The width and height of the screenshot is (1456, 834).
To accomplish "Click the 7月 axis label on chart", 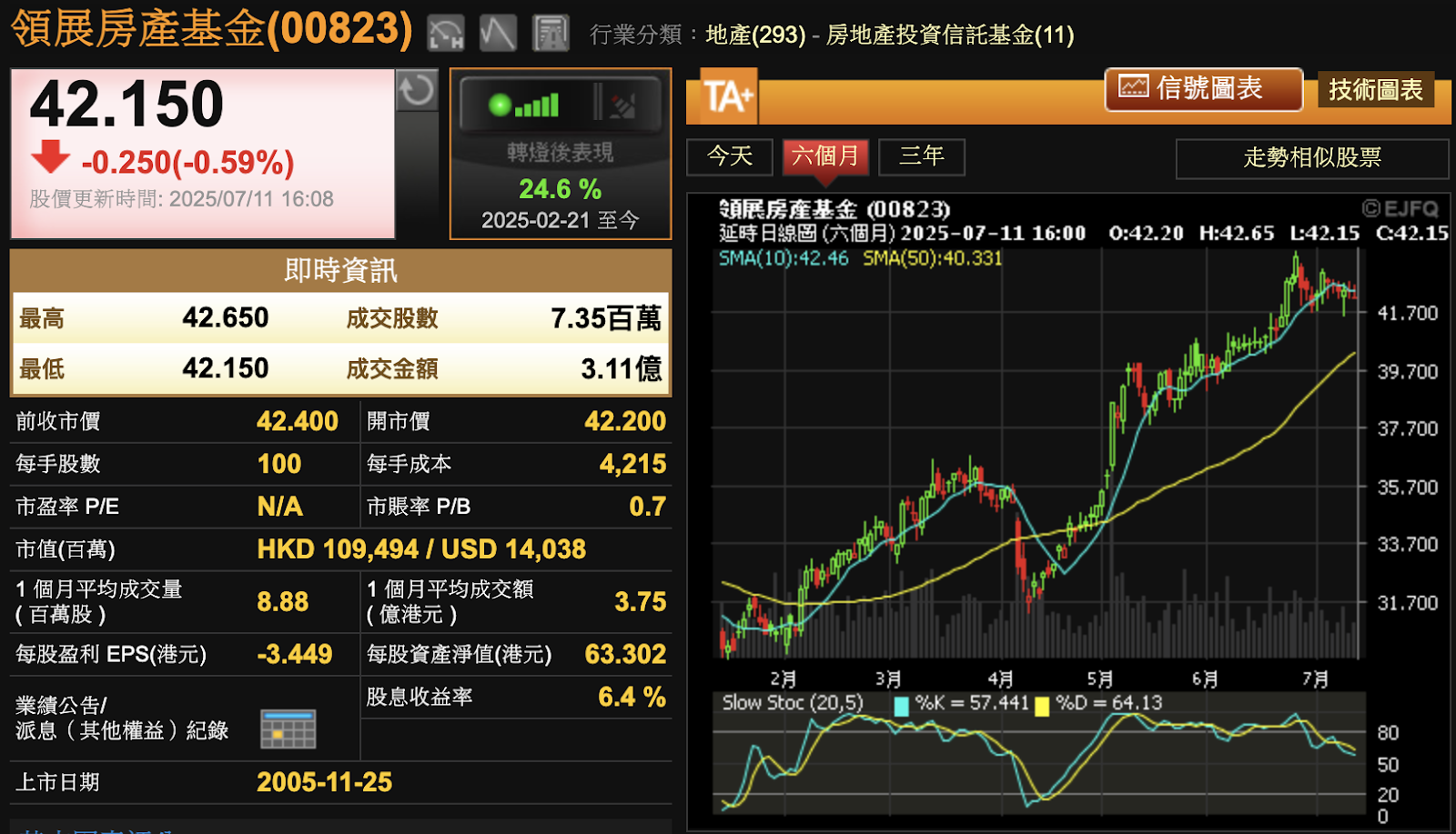I will point(1315,679).
